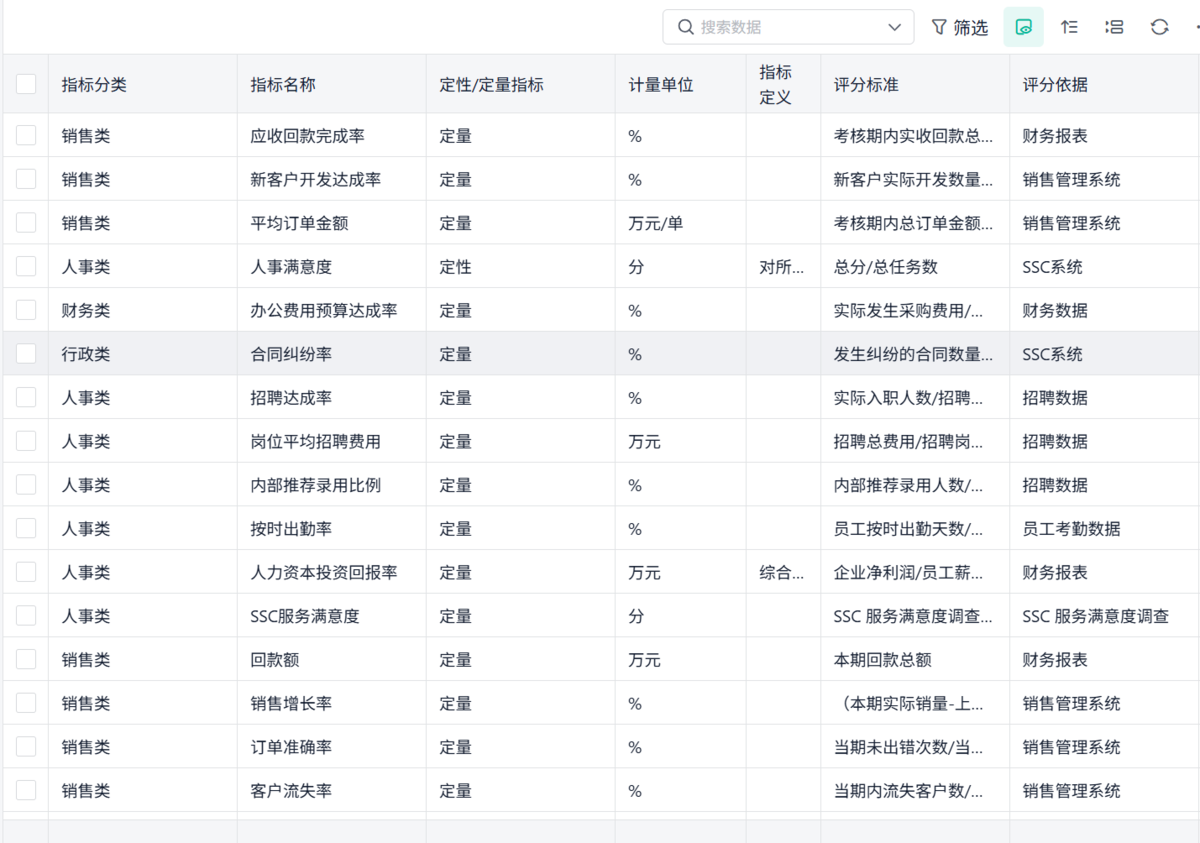Select the 新客户开发达成率 cell
This screenshot has width=1200, height=843.
(x=332, y=179)
